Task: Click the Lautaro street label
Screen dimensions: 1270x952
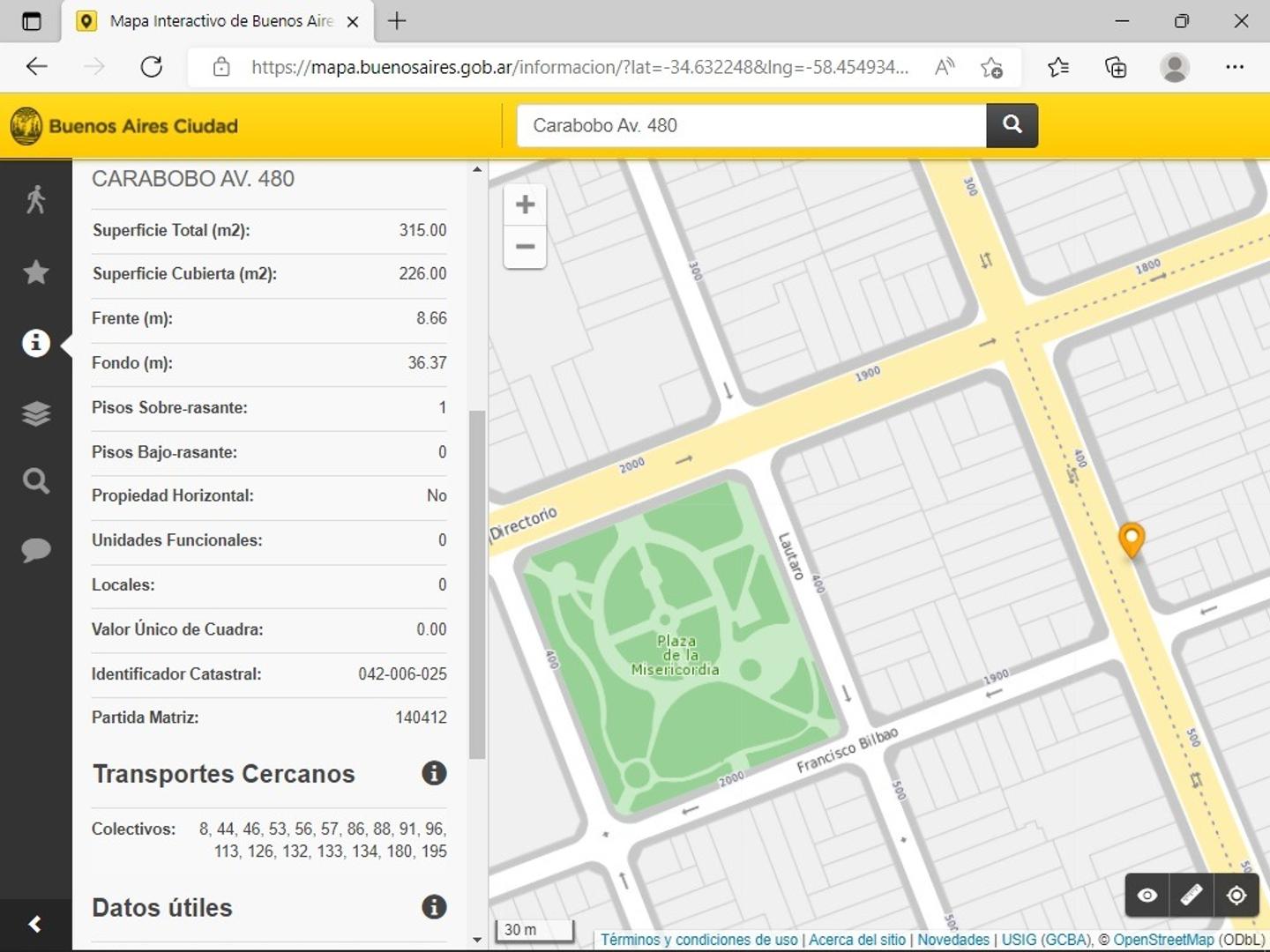Action: pyautogui.click(x=791, y=555)
